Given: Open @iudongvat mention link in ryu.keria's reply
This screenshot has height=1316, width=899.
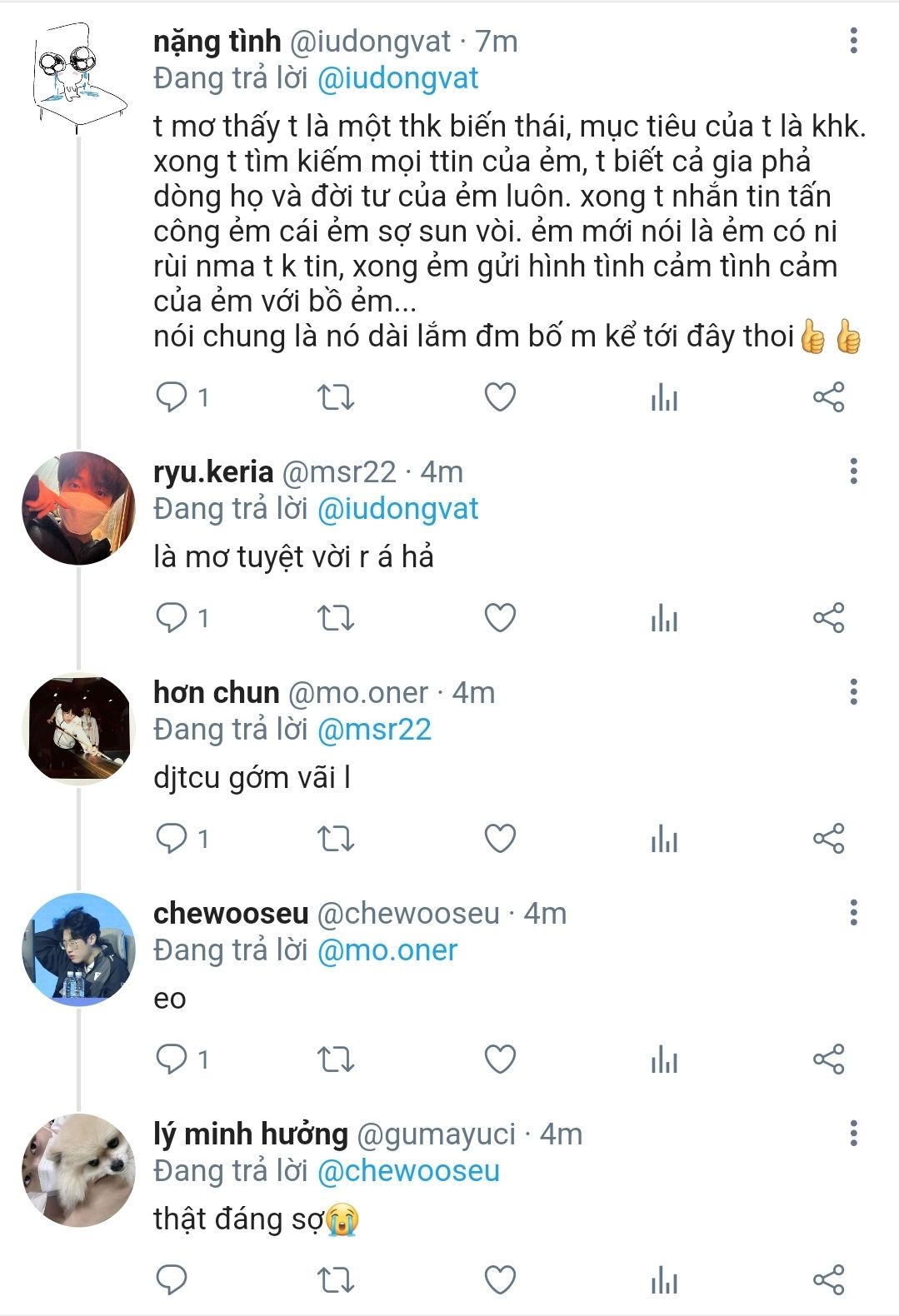Looking at the screenshot, I should coord(398,509).
